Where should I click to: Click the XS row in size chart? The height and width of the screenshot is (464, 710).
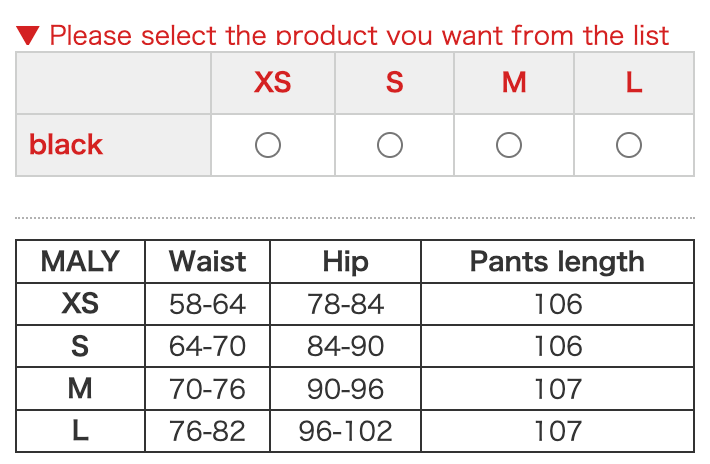[x=80, y=304]
